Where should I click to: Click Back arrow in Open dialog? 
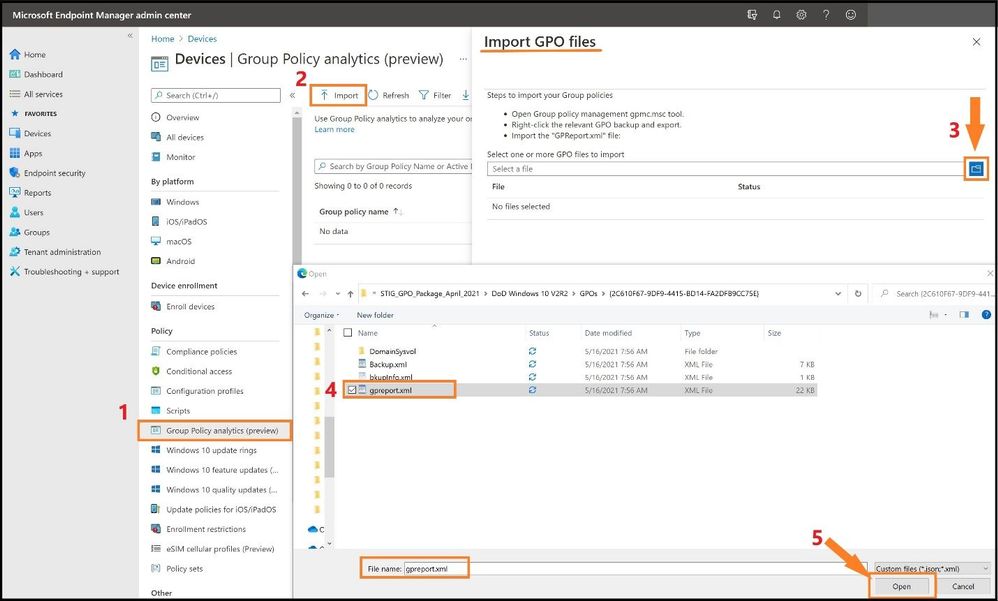pos(306,294)
